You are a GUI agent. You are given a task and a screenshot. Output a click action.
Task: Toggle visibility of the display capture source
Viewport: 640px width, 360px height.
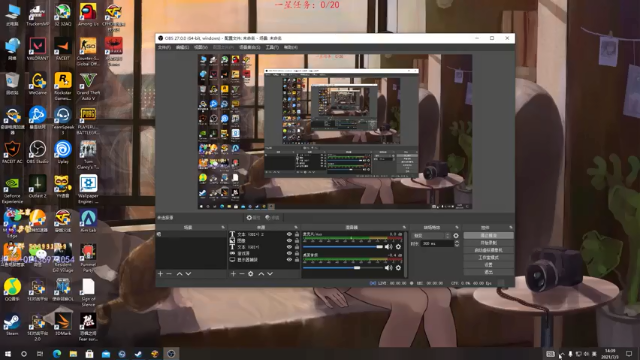[x=289, y=260]
